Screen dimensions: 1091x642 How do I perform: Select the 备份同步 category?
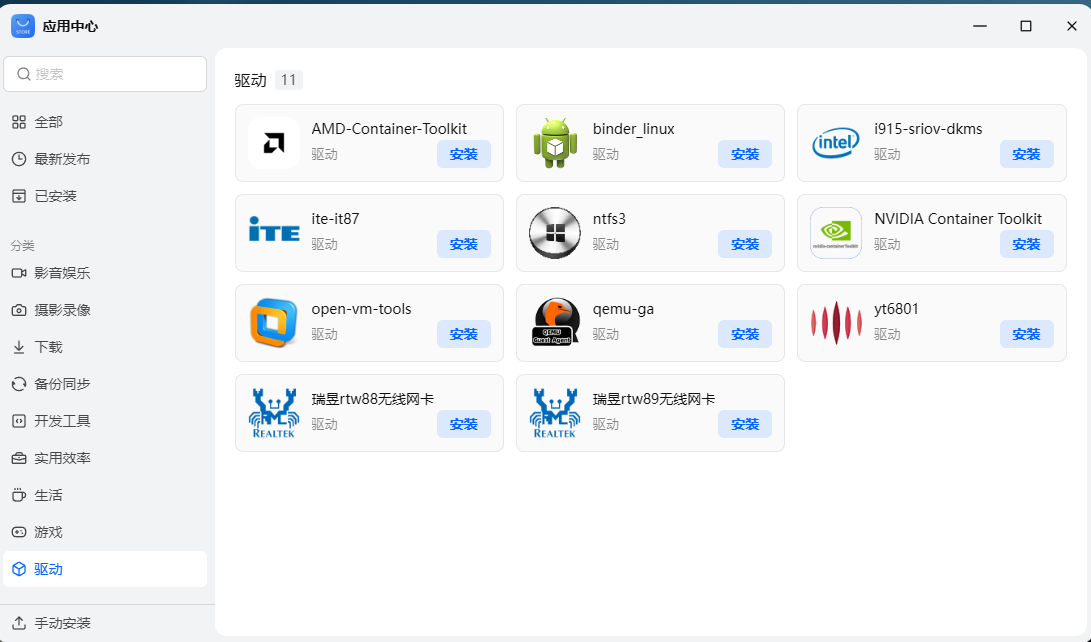(105, 384)
